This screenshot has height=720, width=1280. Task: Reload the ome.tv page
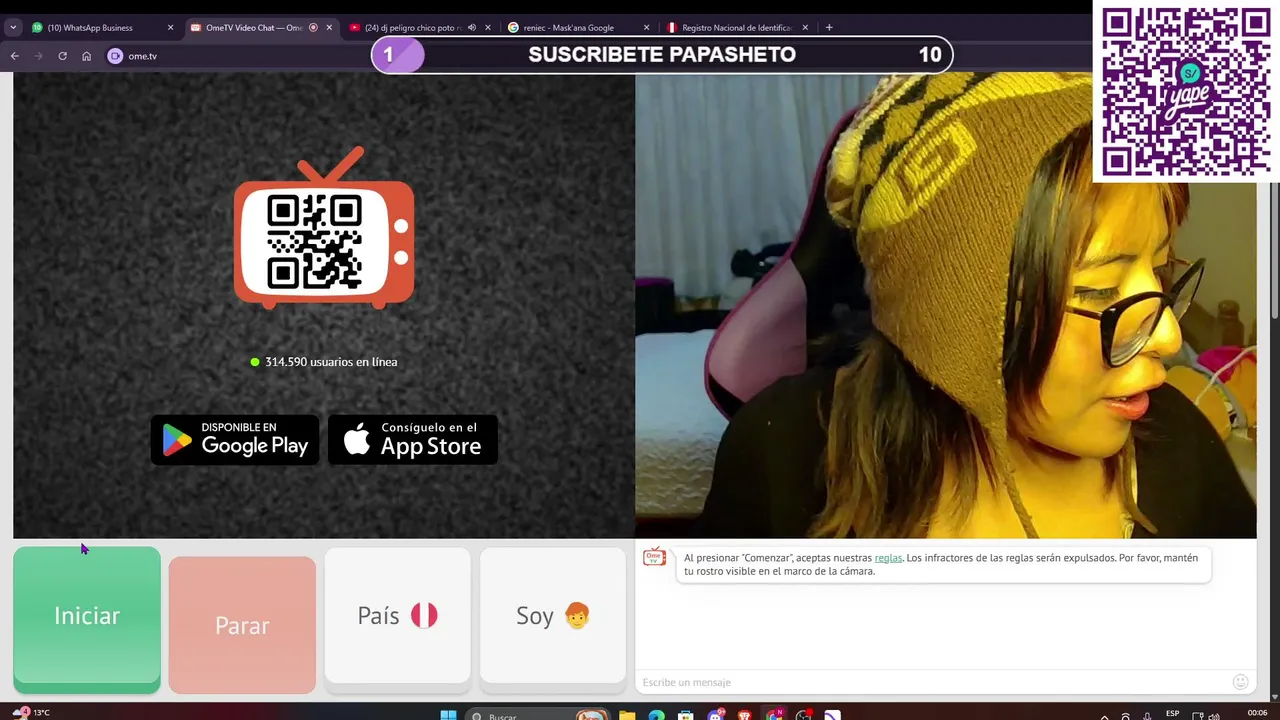click(62, 56)
